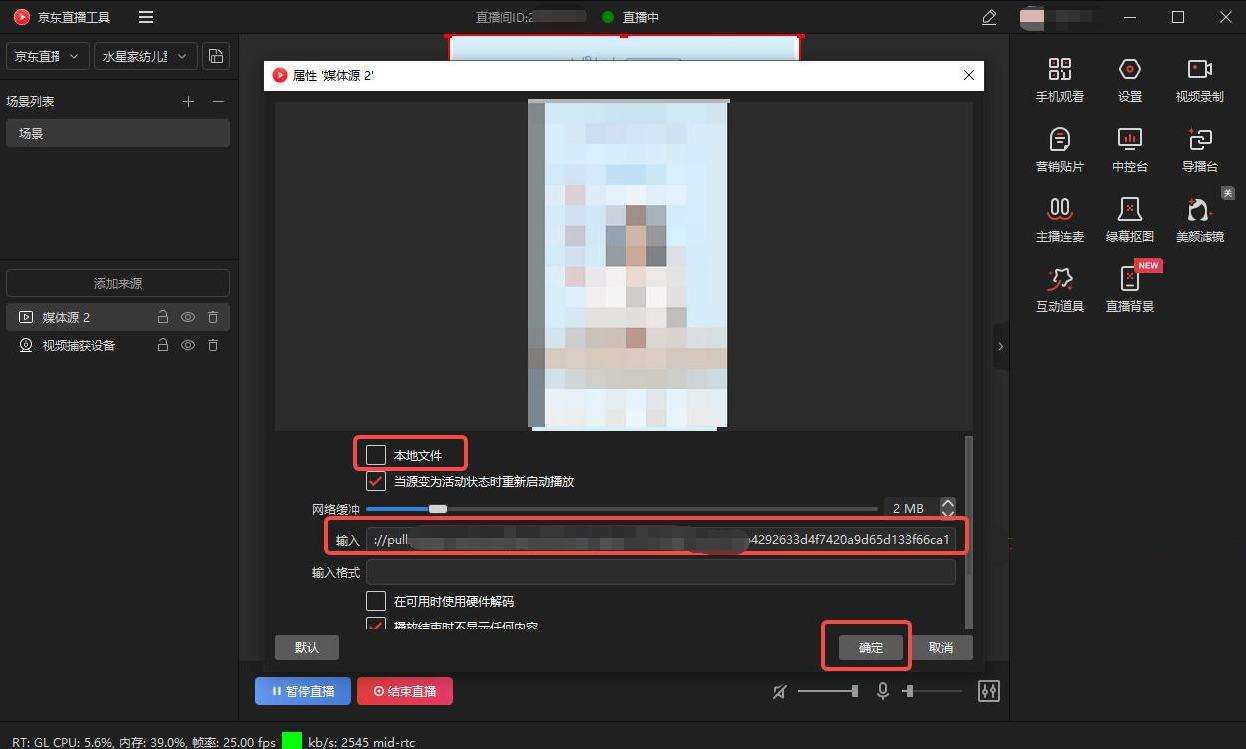Open 美颜滤镜 beauty filter tool
The height and width of the screenshot is (749, 1246).
pyautogui.click(x=1200, y=220)
